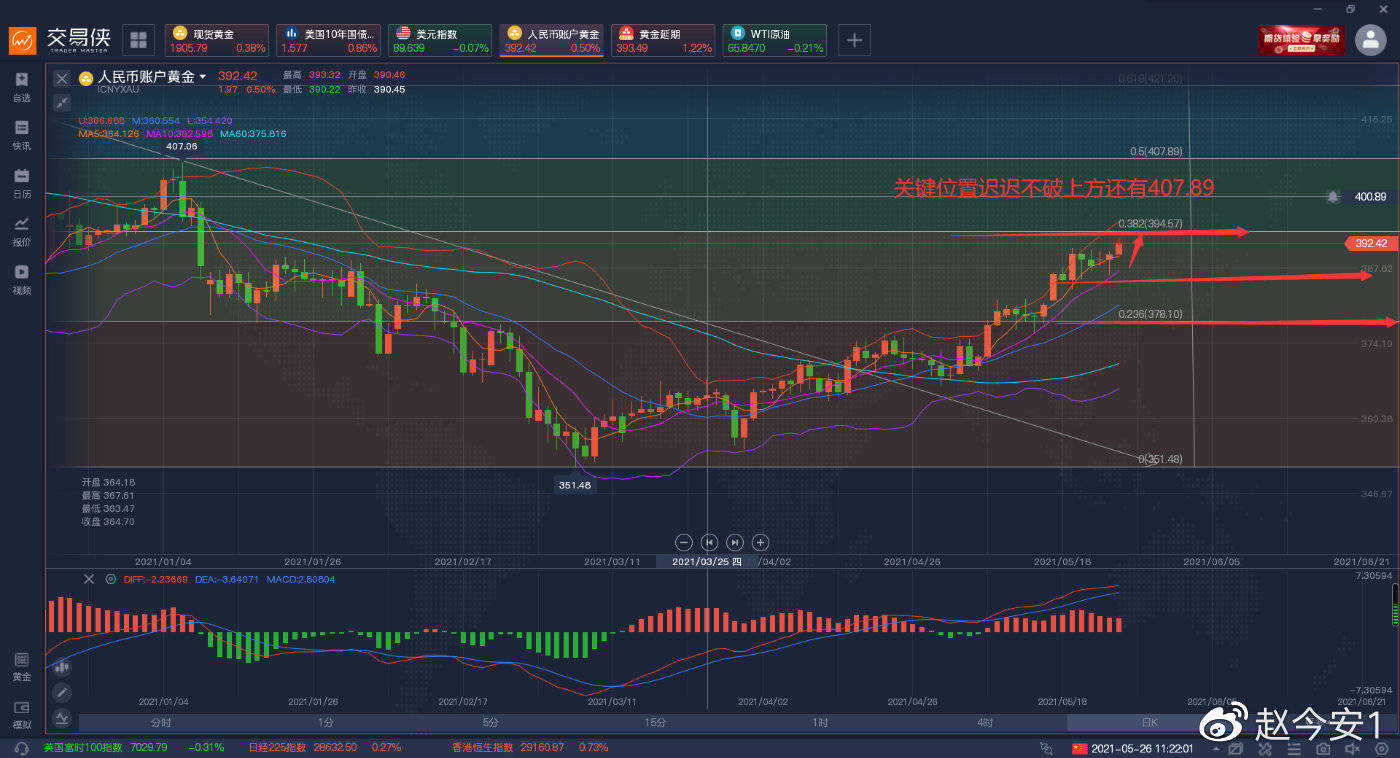Open the candlestick chart type tool
This screenshot has height=758, width=1400.
click(62, 666)
